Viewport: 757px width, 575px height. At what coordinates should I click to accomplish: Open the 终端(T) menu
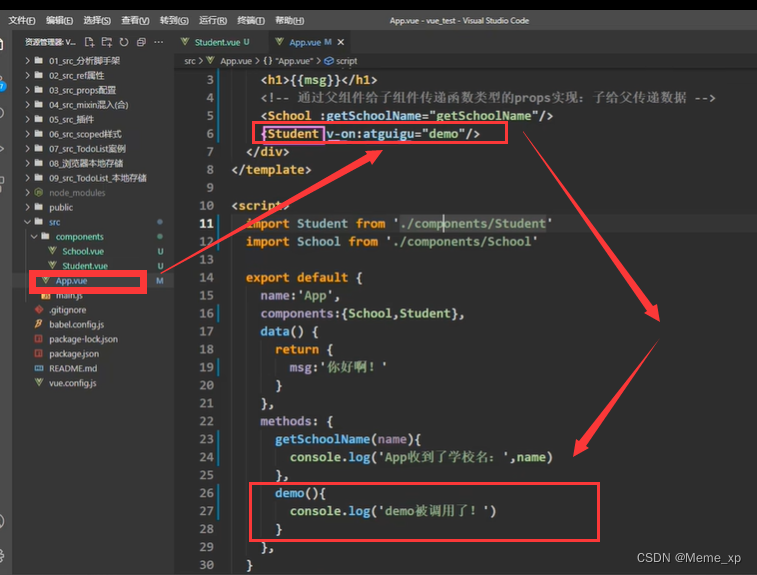pos(251,21)
